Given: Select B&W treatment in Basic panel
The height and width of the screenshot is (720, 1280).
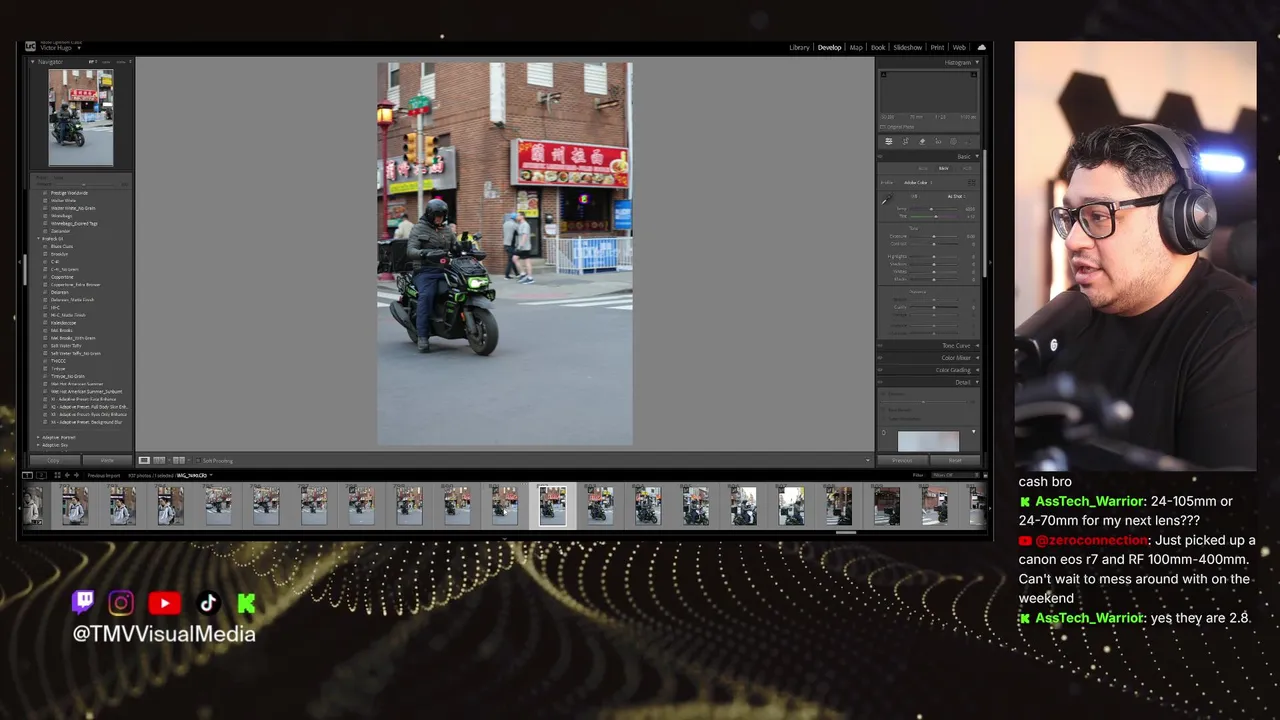Looking at the screenshot, I should coord(943,168).
